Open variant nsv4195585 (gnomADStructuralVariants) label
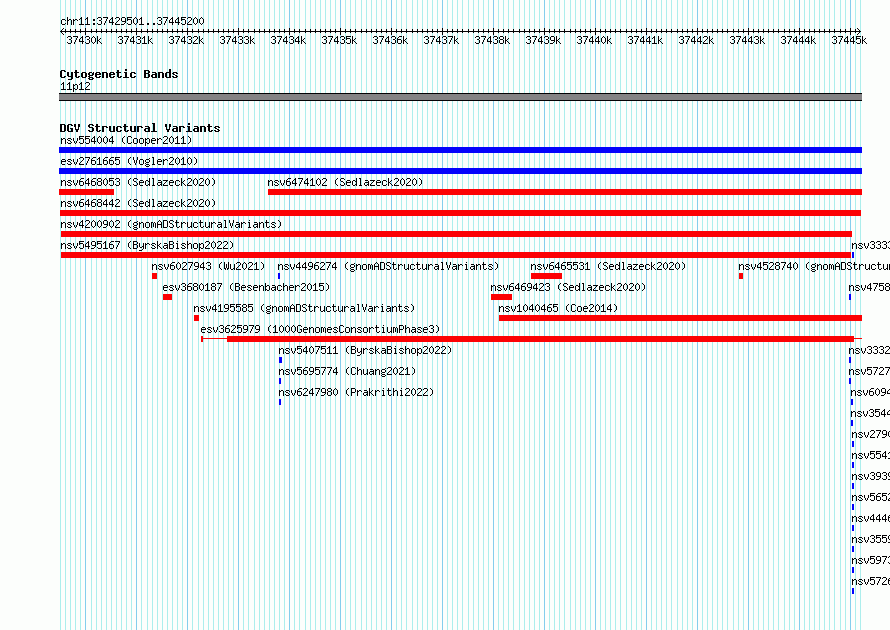 click(x=304, y=308)
